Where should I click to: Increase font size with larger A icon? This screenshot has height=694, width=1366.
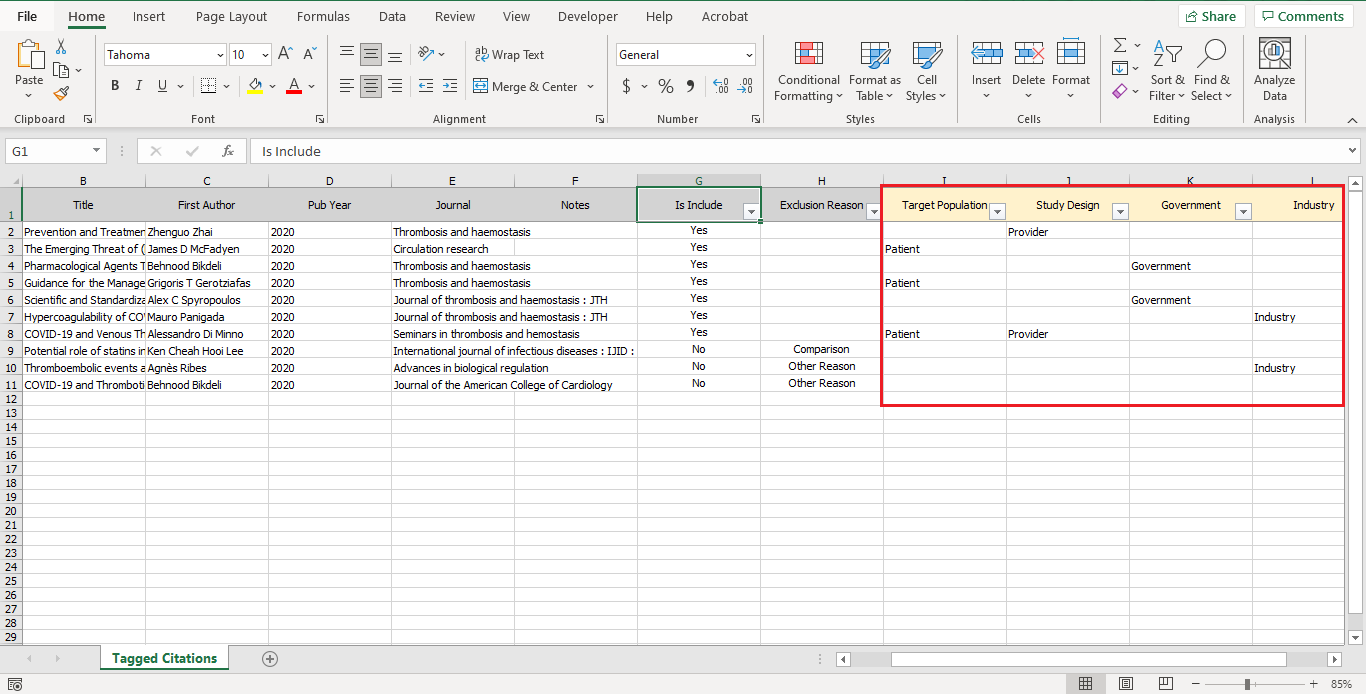(286, 55)
